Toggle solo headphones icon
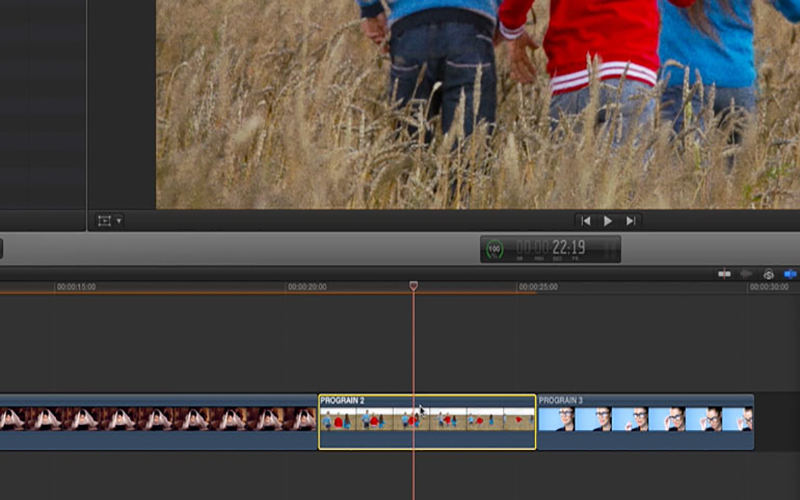The image size is (800, 500). pos(768,274)
